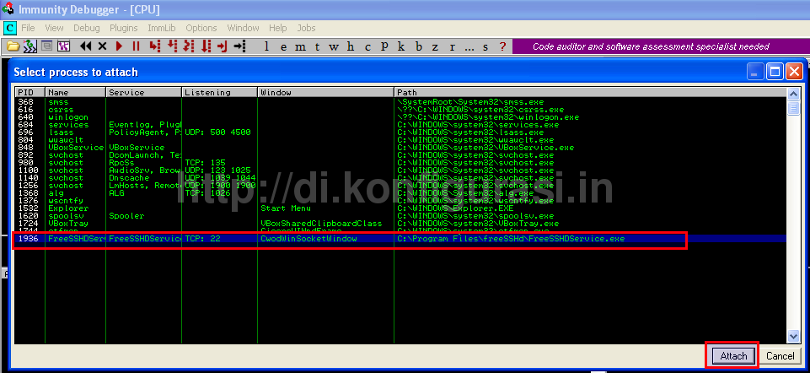The height and width of the screenshot is (373, 810).
Task: Sort process list by PID column header
Action: (x=30, y=92)
